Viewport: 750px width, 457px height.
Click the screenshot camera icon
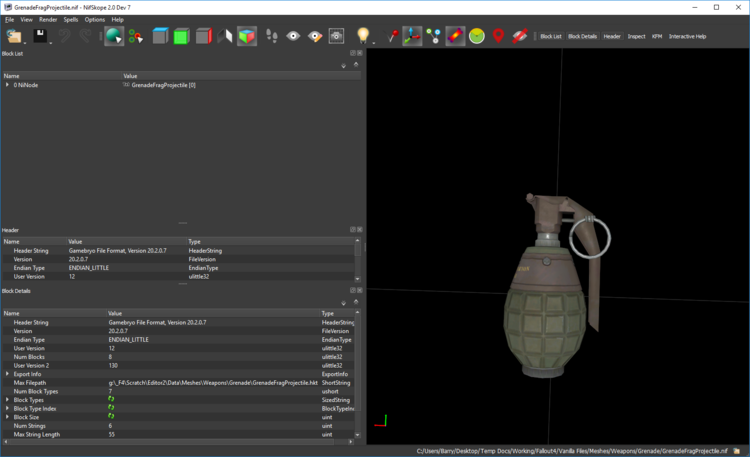pos(336,36)
